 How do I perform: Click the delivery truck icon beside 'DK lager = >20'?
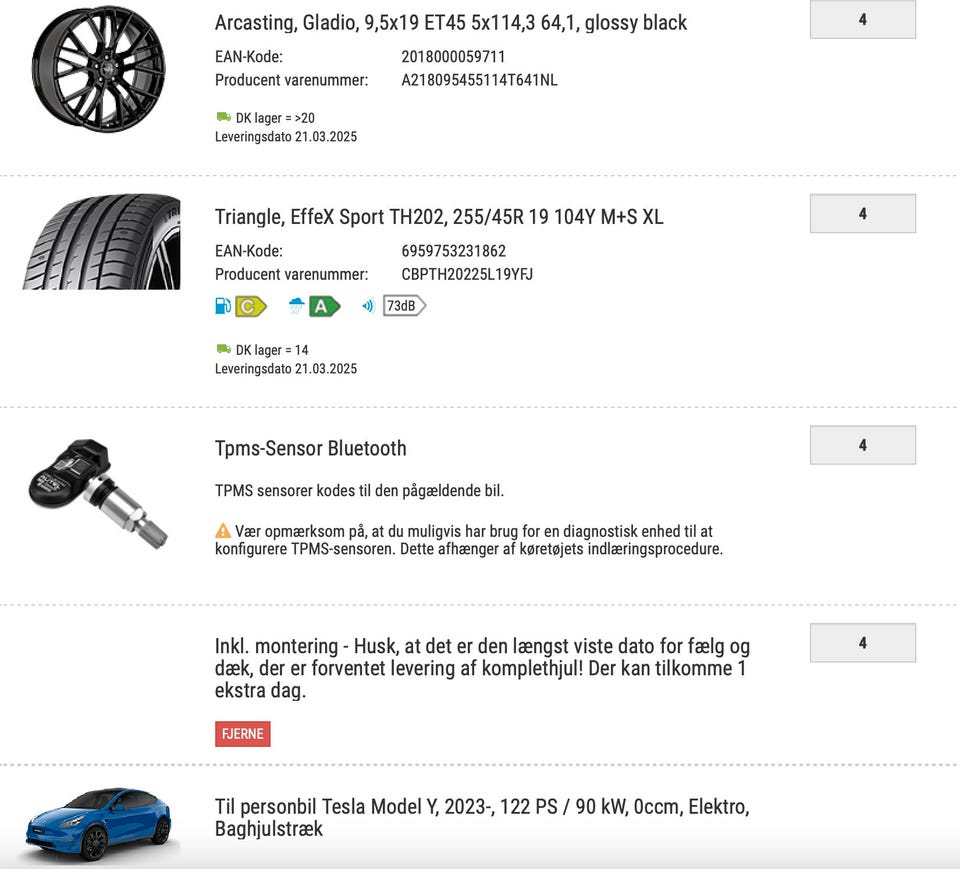(223, 117)
